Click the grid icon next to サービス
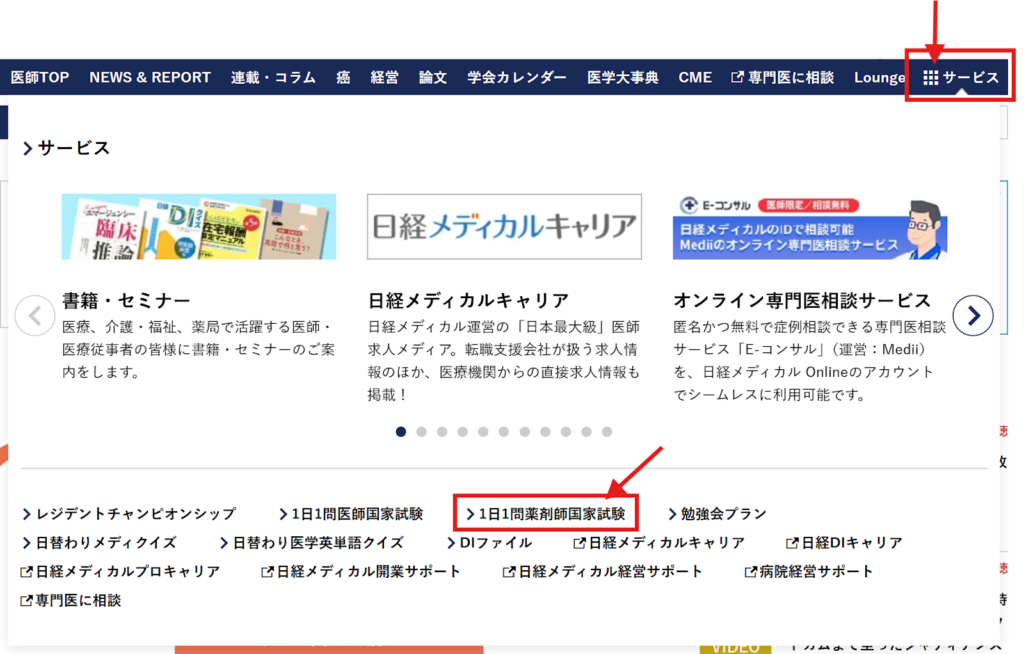Screen dimensions: 1024x654 point(930,78)
